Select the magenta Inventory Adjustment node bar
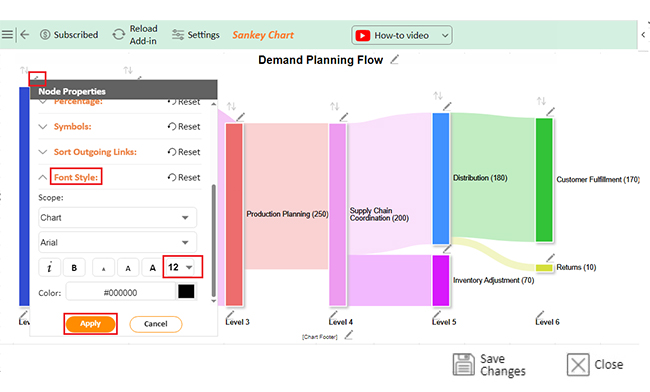650x392 pixels. 441,281
